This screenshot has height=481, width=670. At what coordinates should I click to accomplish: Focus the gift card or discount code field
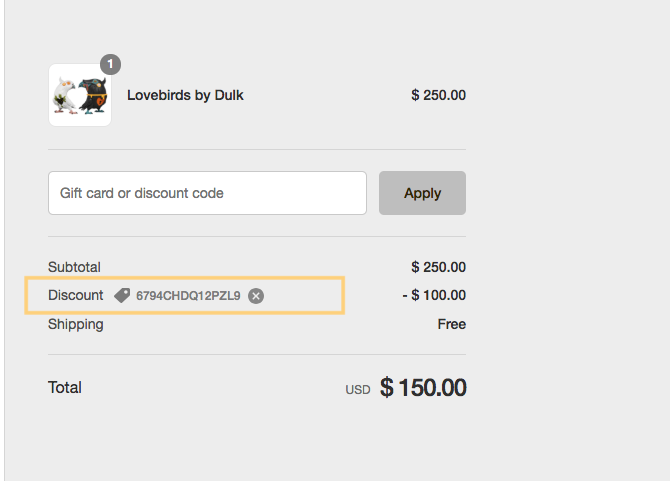[207, 193]
